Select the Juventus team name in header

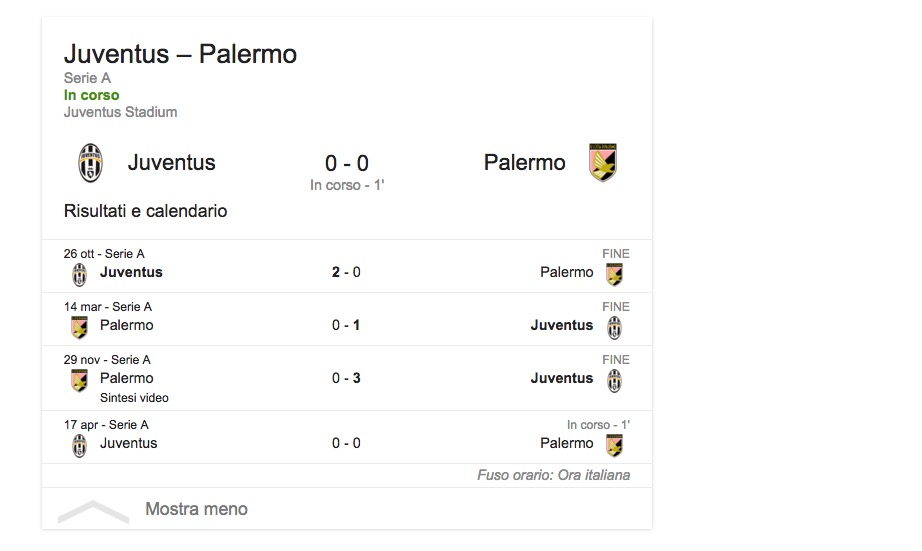(171, 162)
